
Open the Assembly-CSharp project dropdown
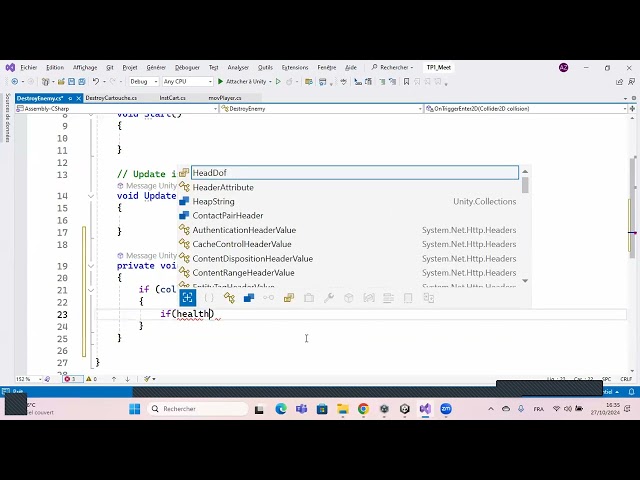click(x=117, y=109)
